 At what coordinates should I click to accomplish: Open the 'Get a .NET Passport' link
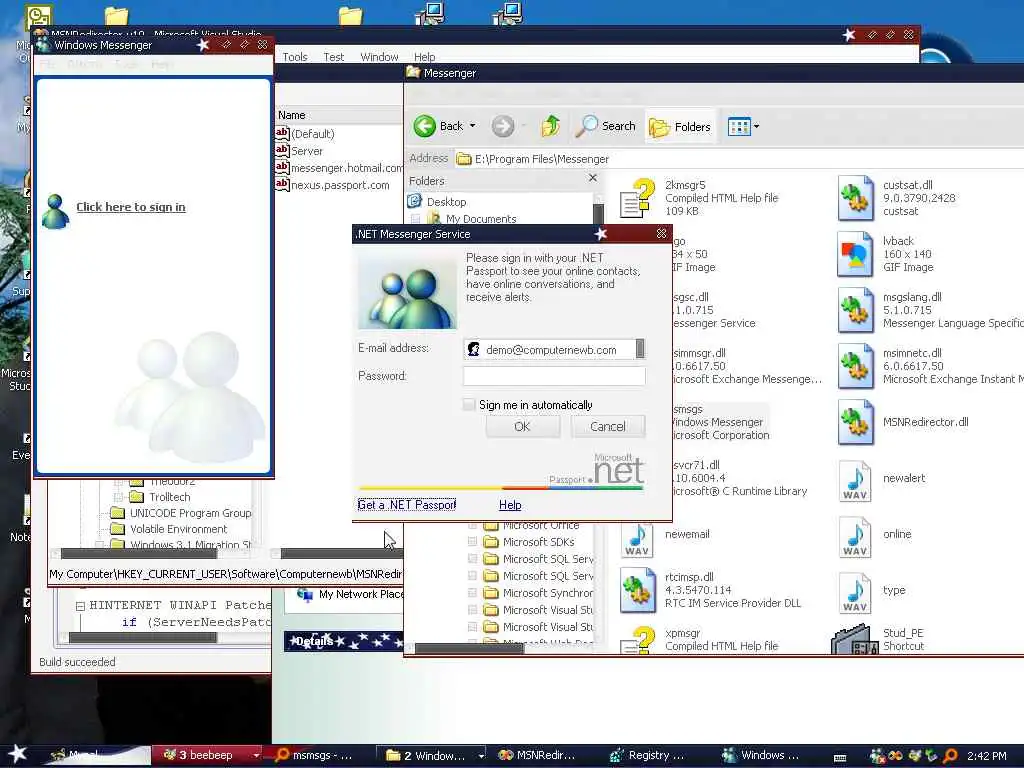point(406,505)
